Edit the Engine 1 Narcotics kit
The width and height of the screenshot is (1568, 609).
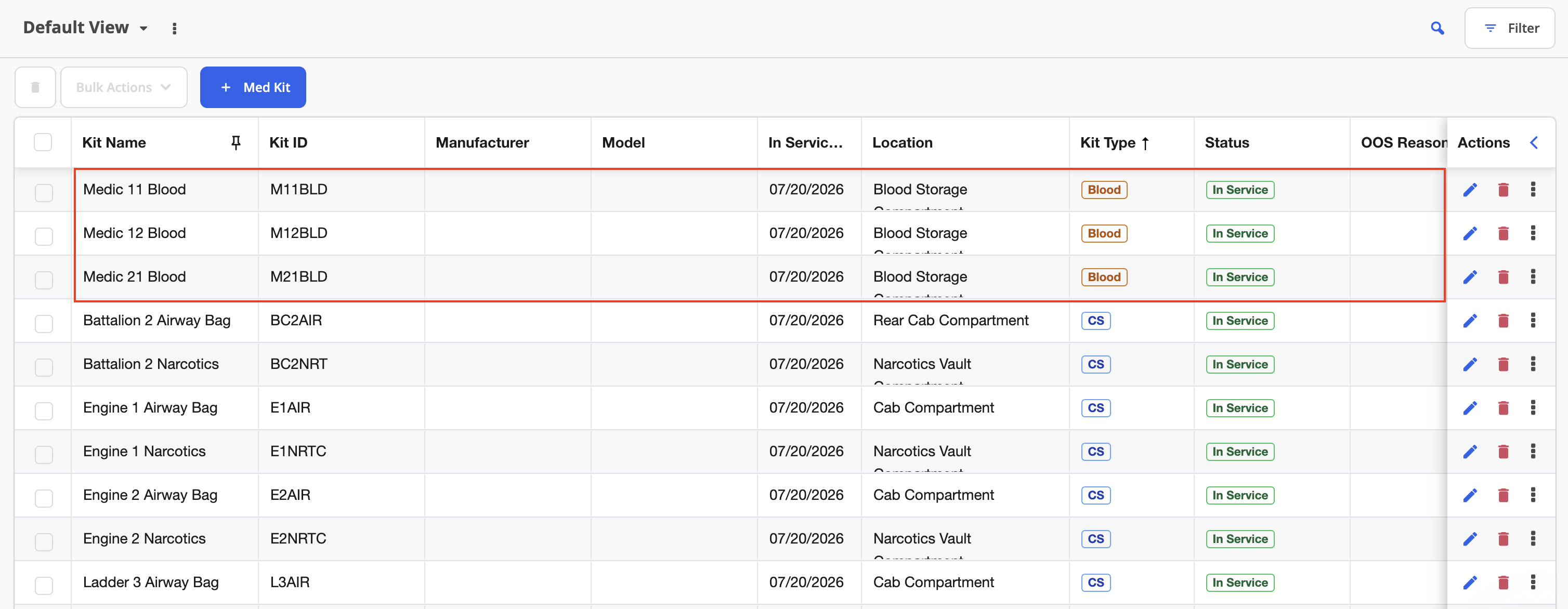1470,452
